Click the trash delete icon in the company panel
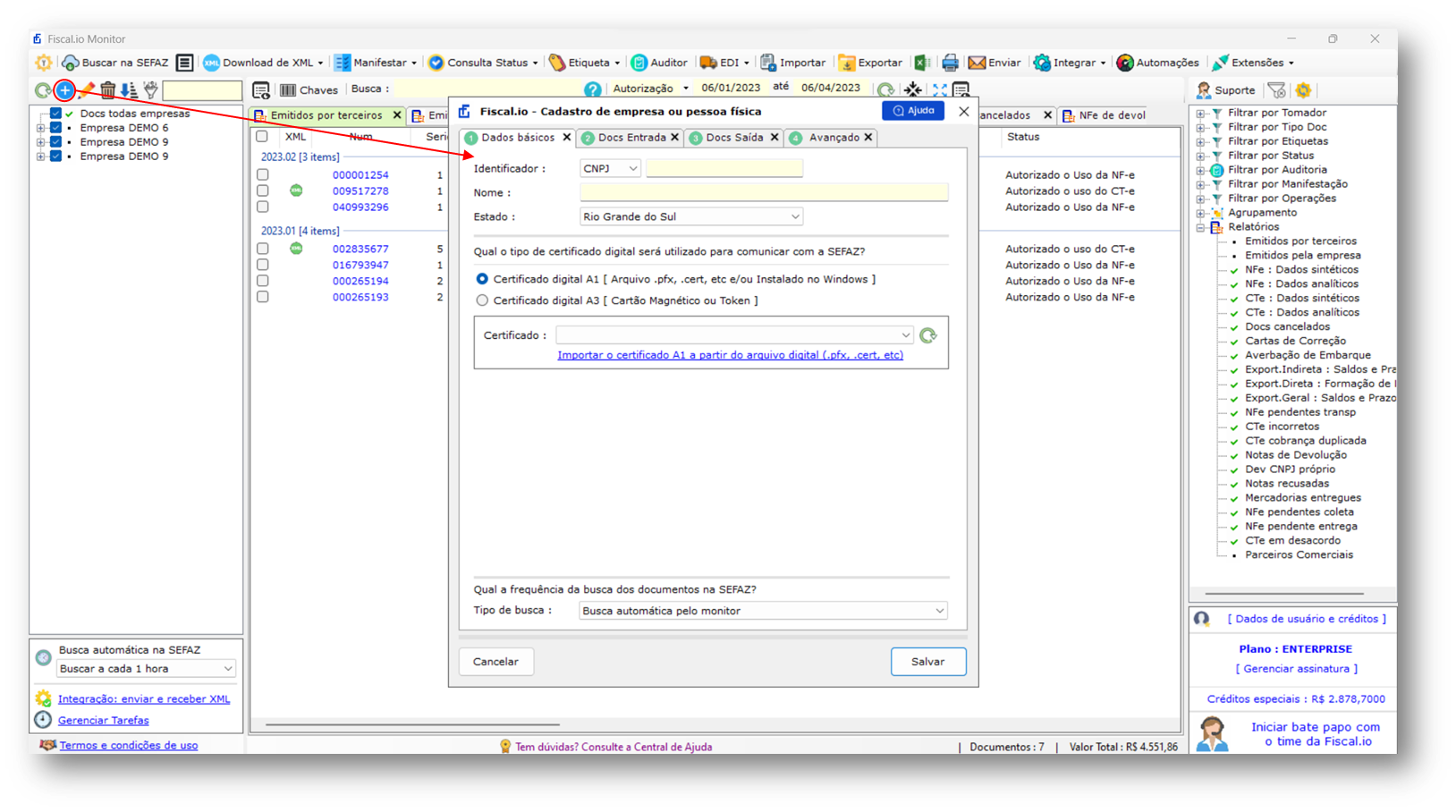The height and width of the screenshot is (812, 1456). coord(107,90)
